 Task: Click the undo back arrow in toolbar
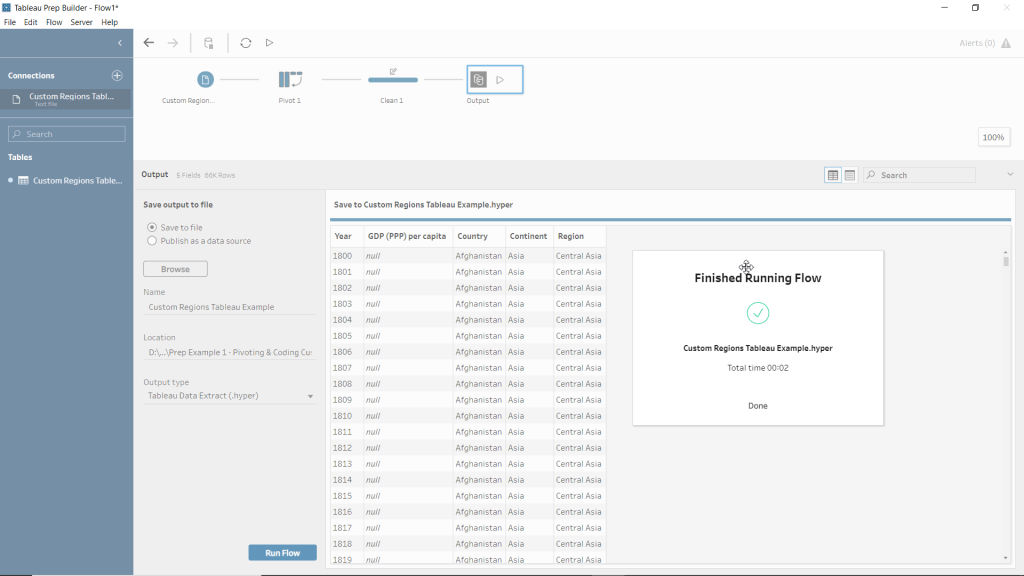(149, 43)
